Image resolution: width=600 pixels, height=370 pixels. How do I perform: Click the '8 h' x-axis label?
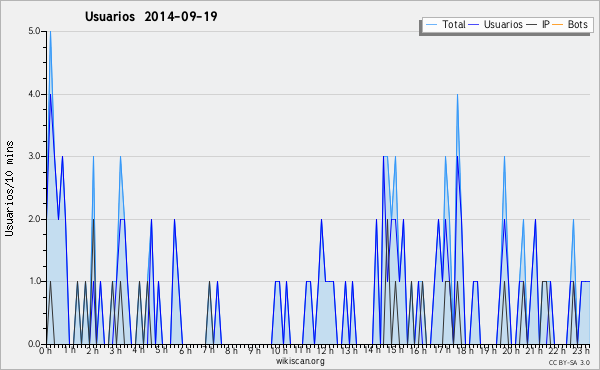[x=231, y=351]
